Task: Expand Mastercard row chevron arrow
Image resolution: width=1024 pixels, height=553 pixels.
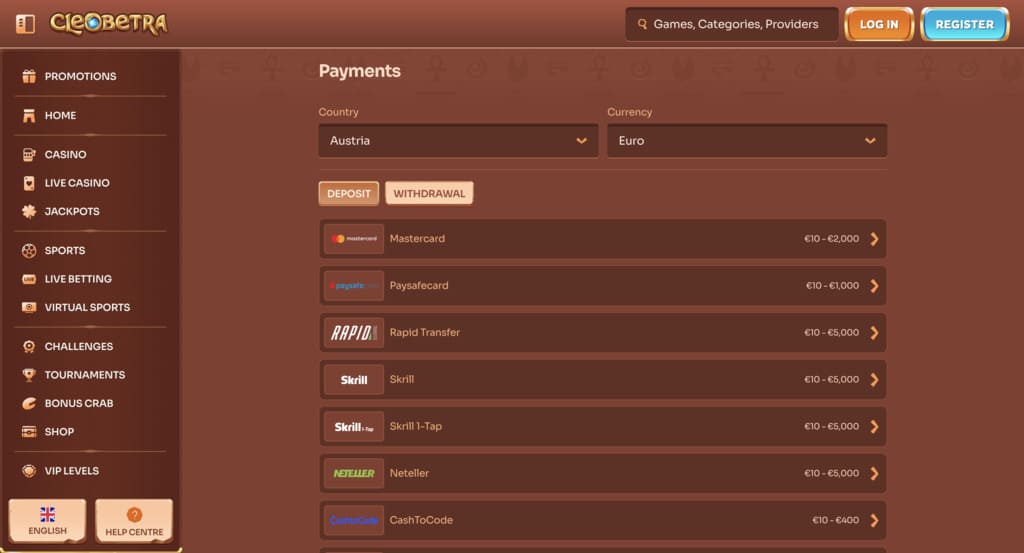Action: [874, 239]
